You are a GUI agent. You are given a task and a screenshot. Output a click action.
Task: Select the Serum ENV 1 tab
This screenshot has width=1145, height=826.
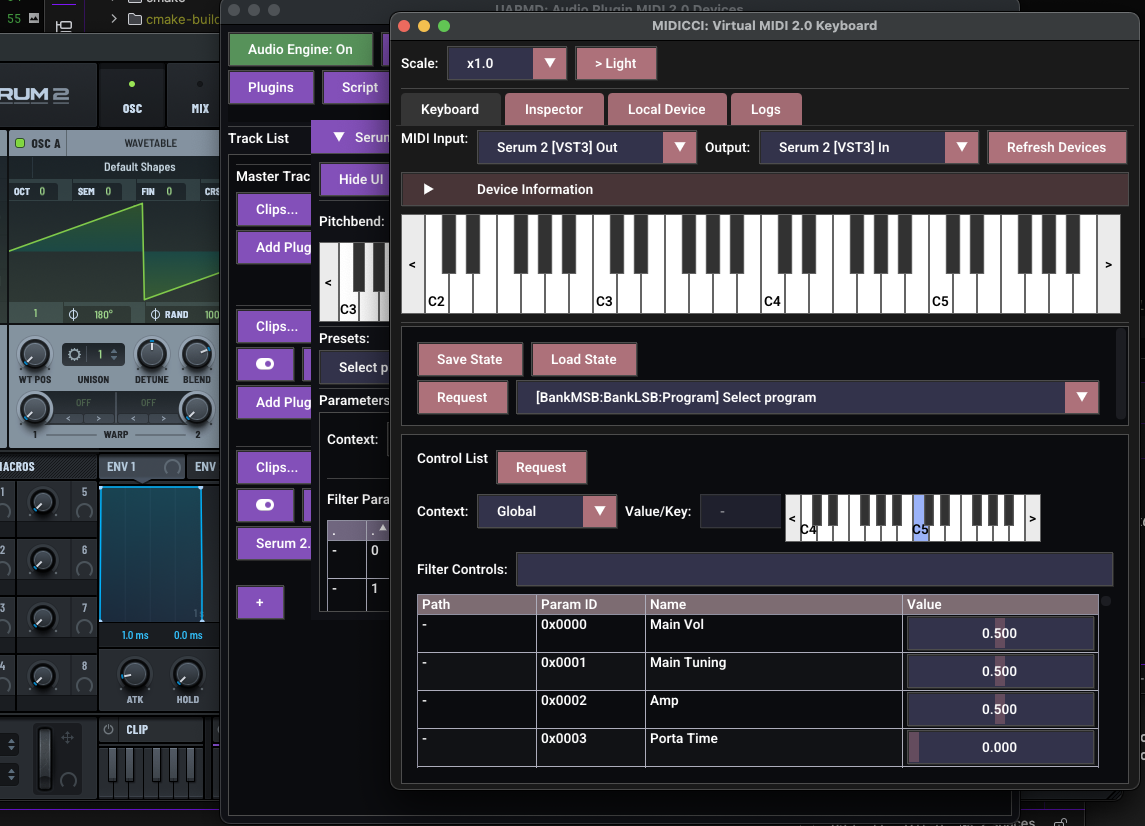click(141, 467)
